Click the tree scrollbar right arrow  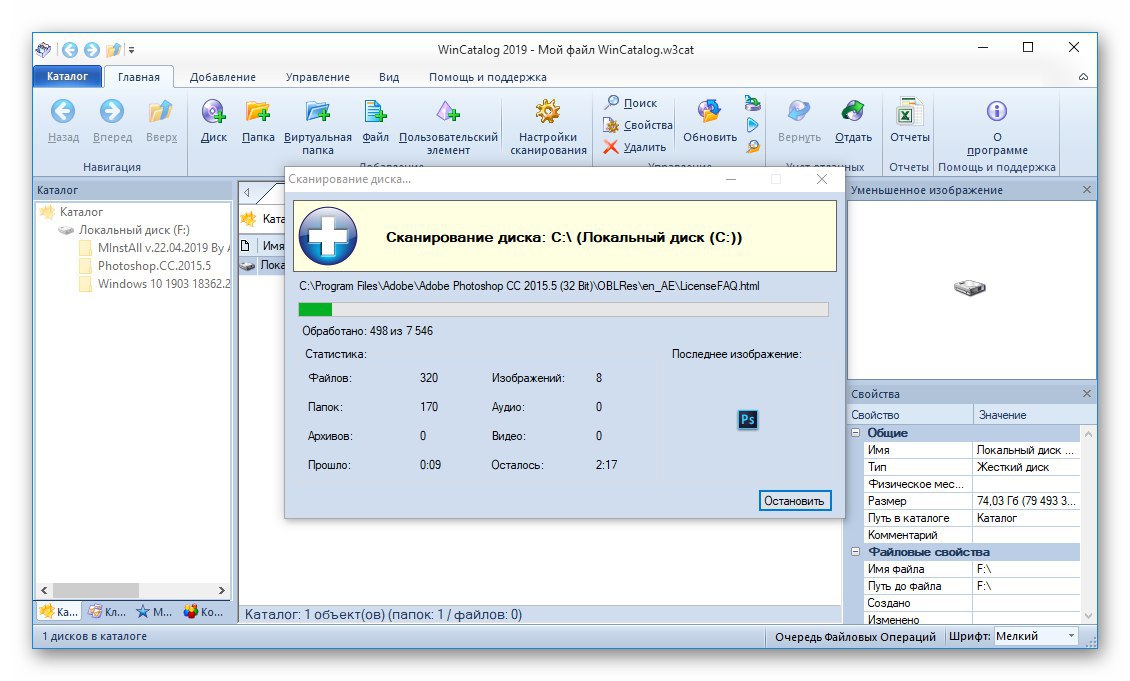coord(221,590)
